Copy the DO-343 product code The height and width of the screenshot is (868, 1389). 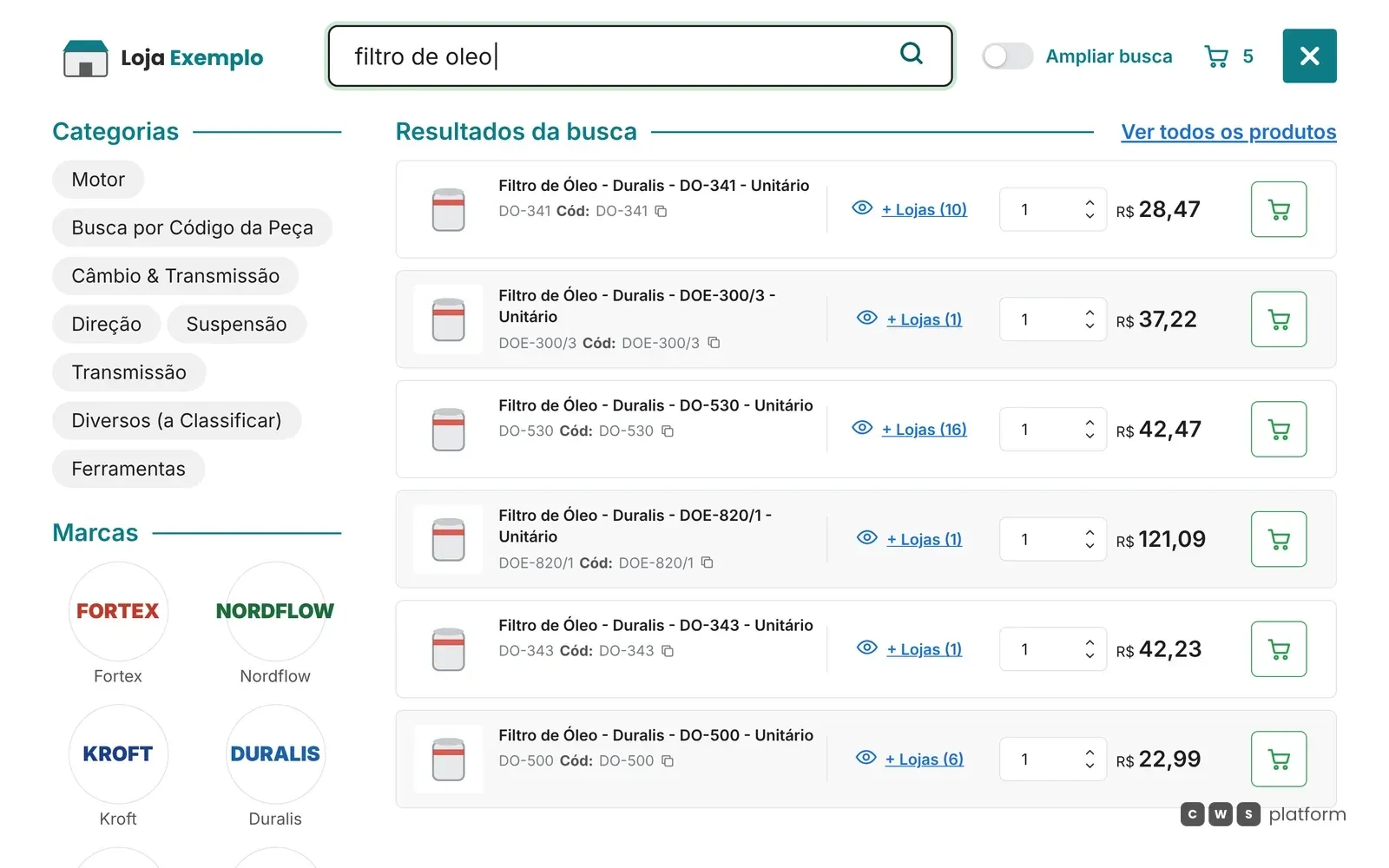coord(668,651)
